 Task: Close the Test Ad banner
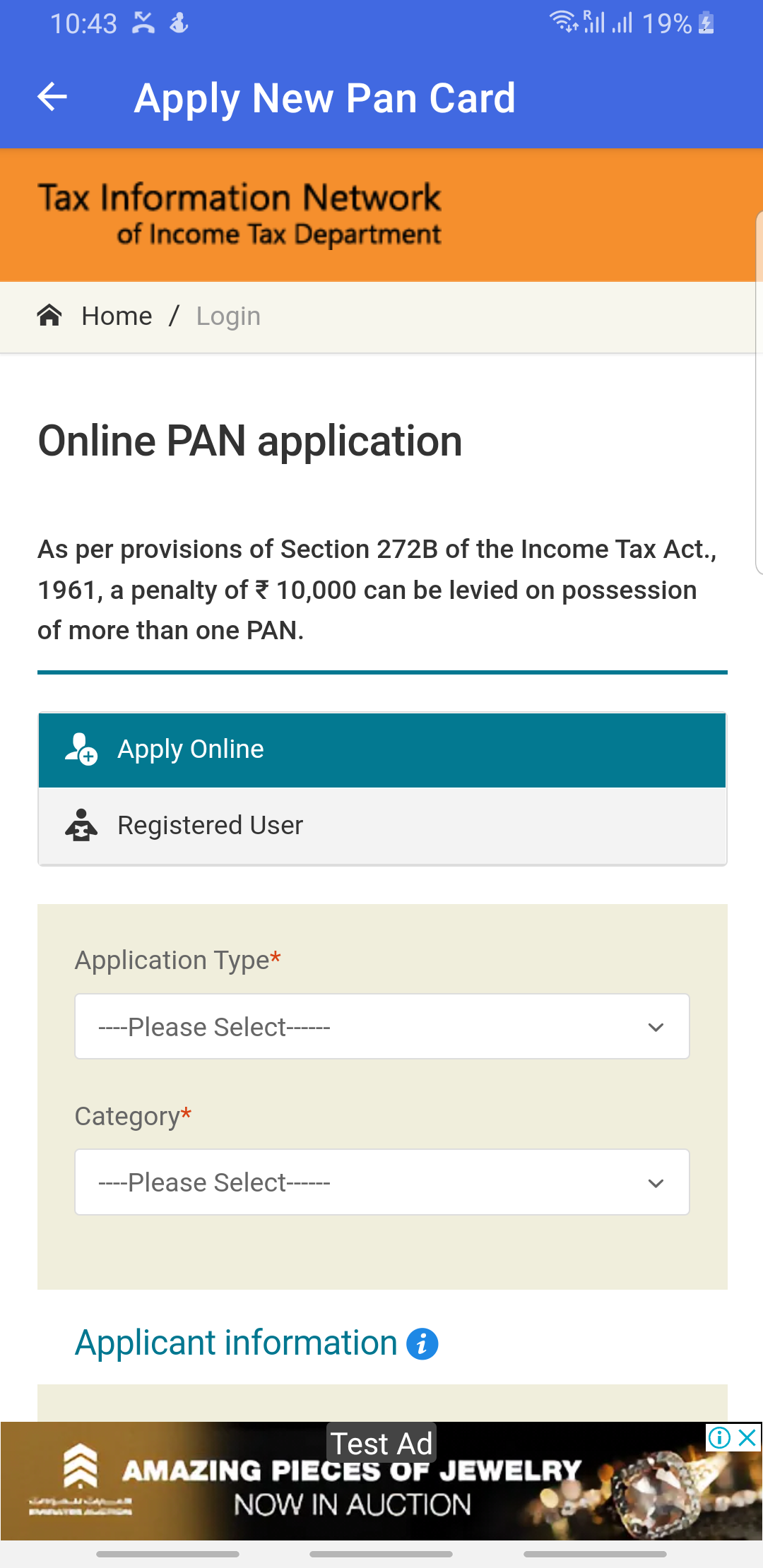(747, 1437)
